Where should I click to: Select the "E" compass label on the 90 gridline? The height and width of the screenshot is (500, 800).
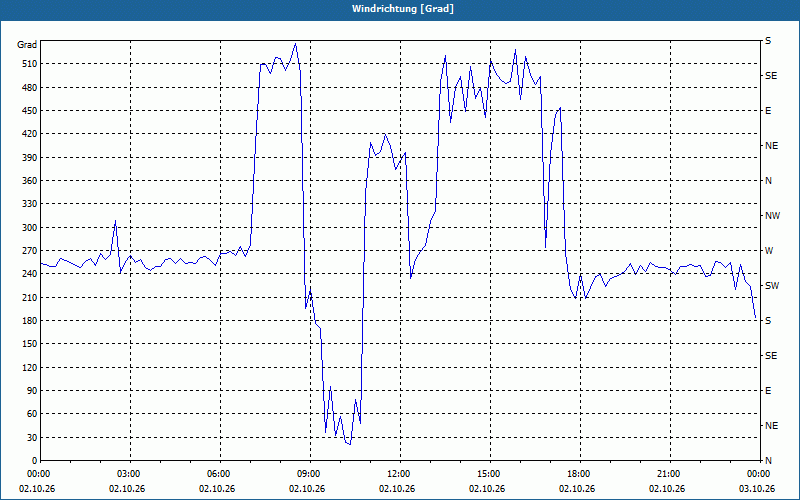(768, 391)
